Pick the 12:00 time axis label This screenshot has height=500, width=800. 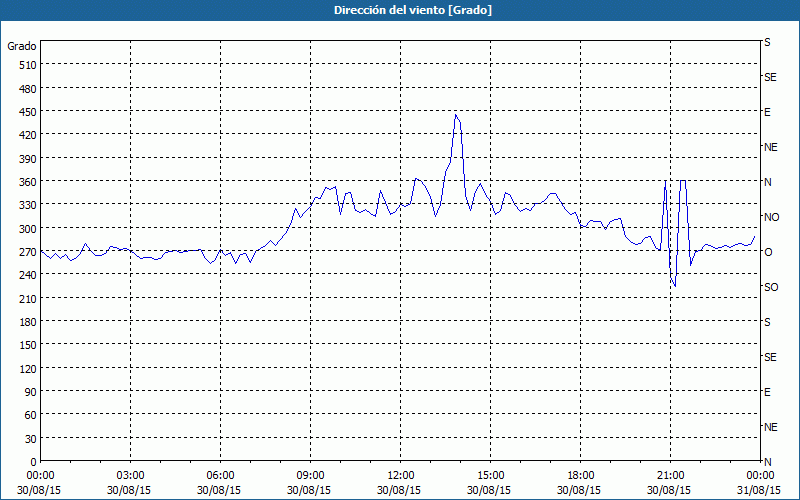pos(401,476)
